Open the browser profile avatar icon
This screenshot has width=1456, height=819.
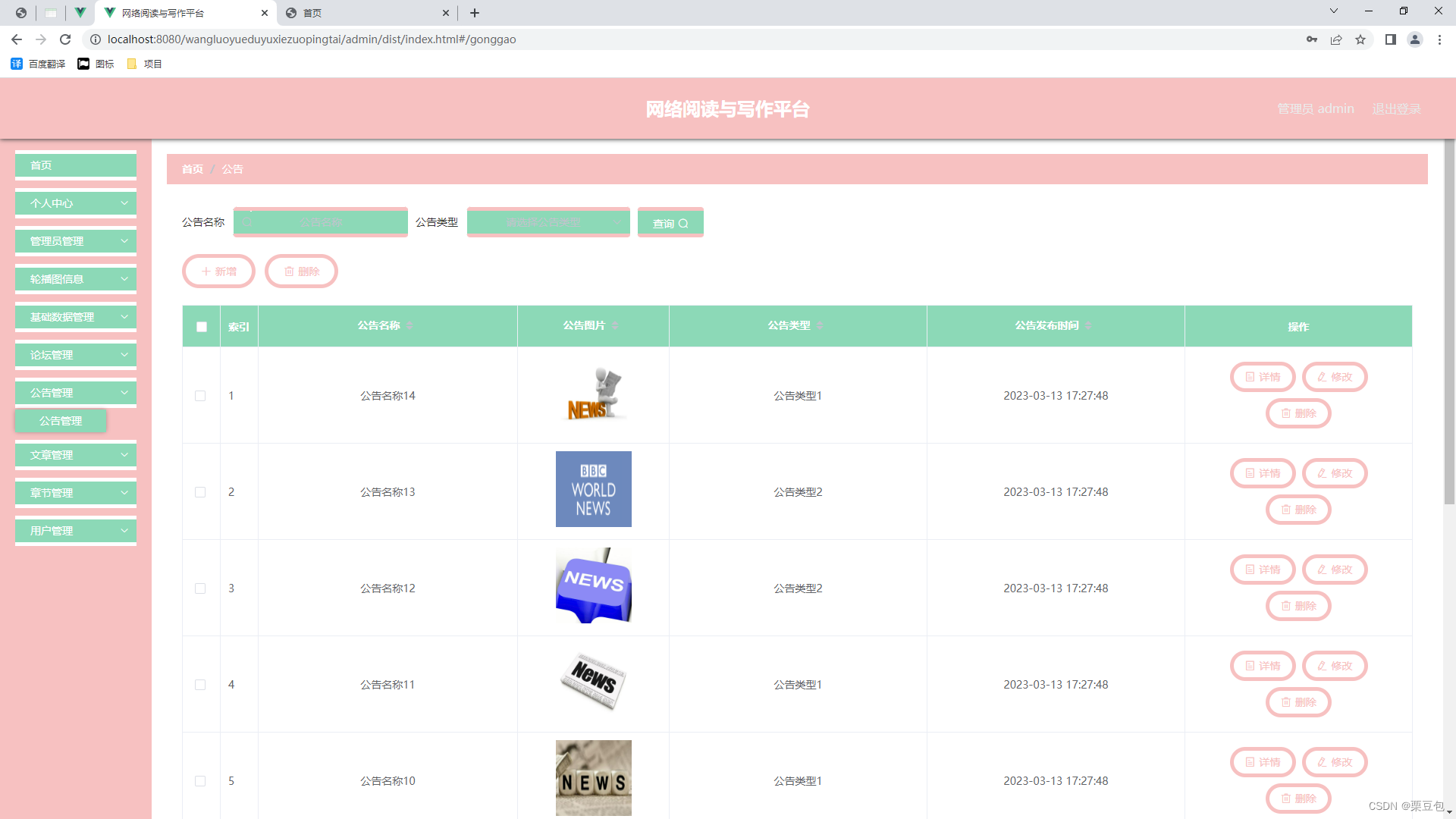coord(1414,39)
